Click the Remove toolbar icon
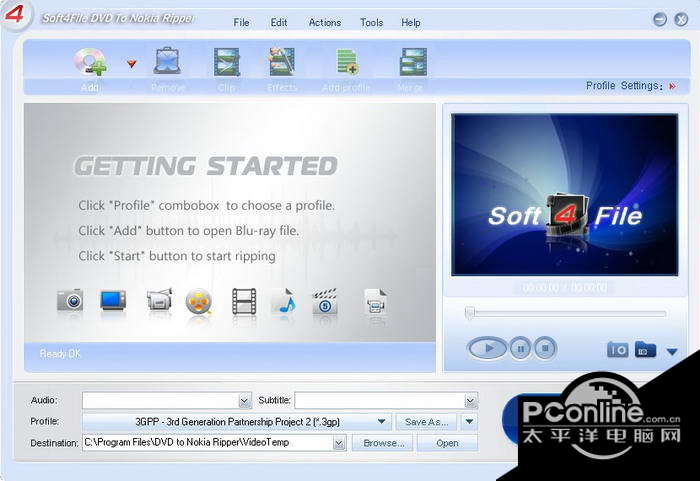 [x=167, y=61]
